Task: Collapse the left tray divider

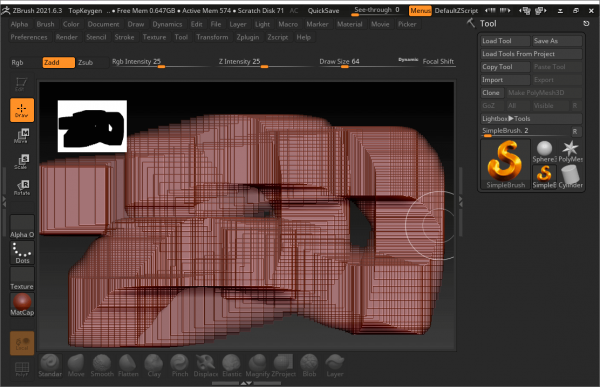Action: (4, 203)
